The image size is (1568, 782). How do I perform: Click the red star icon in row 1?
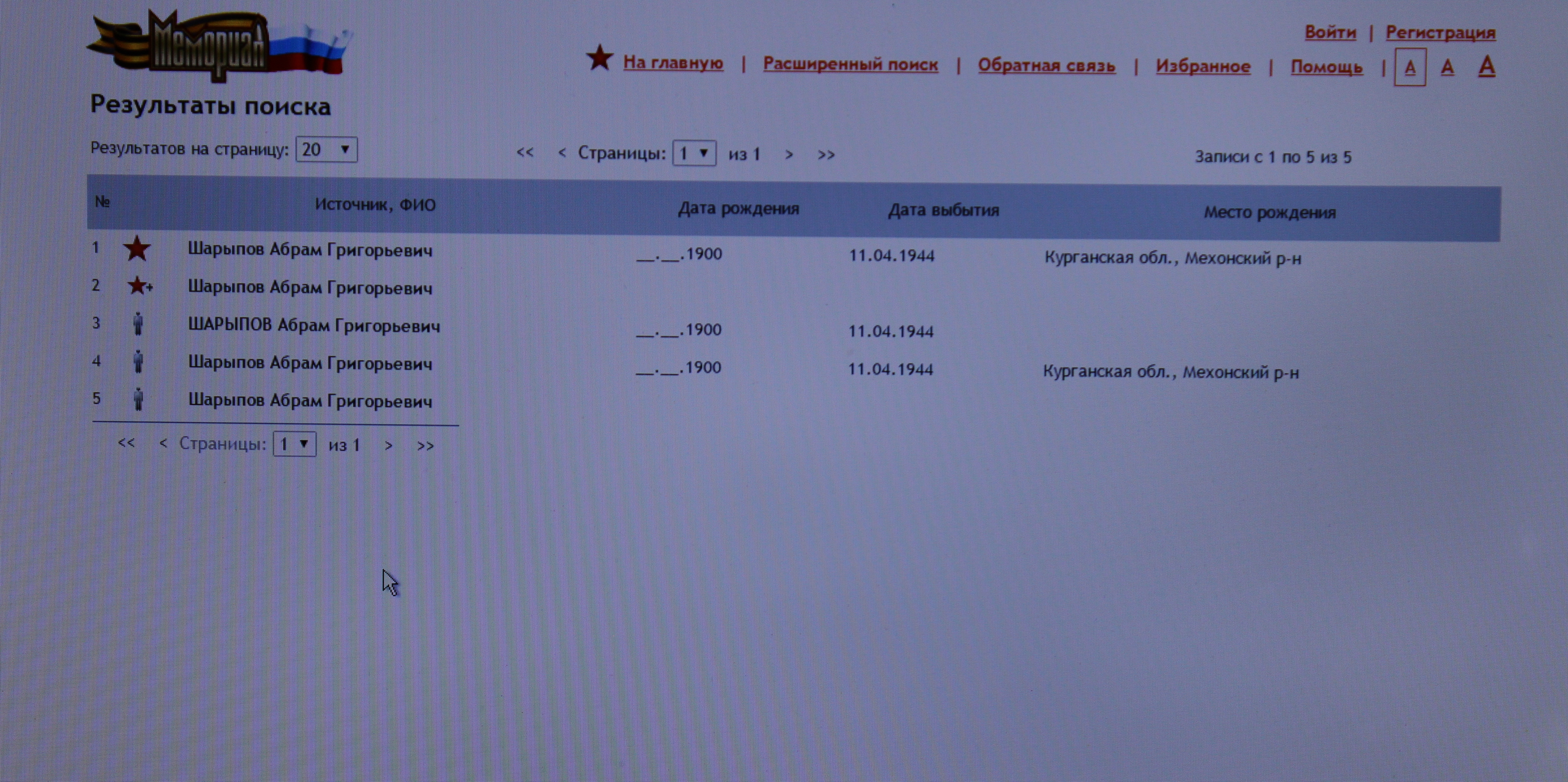(x=137, y=249)
